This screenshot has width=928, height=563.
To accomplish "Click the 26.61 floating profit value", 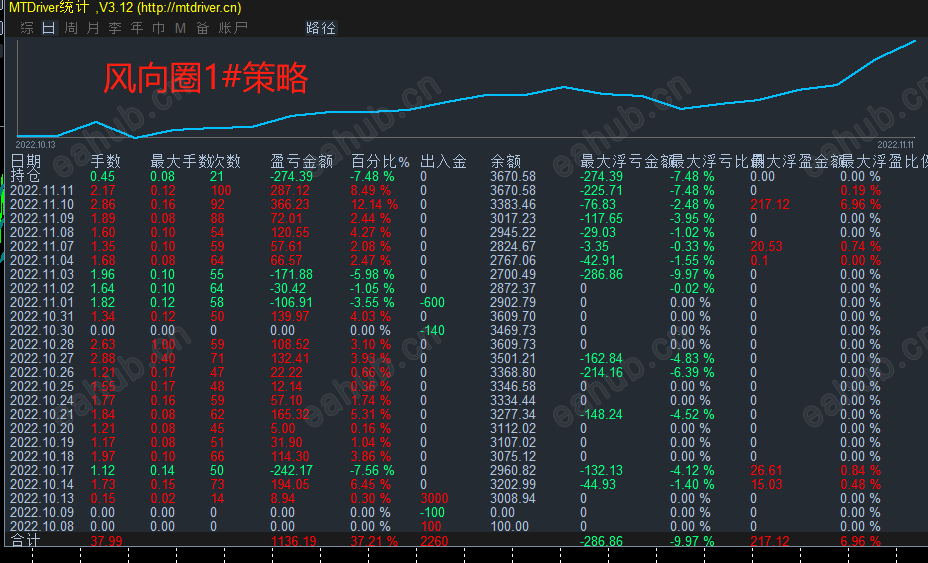I will (766, 471).
